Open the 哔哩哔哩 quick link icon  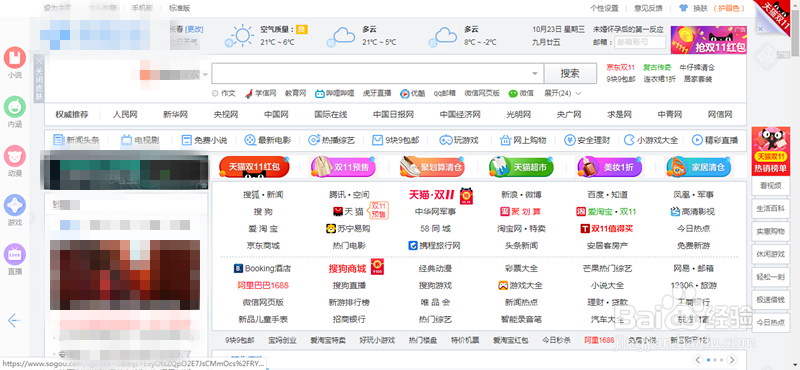(319, 93)
